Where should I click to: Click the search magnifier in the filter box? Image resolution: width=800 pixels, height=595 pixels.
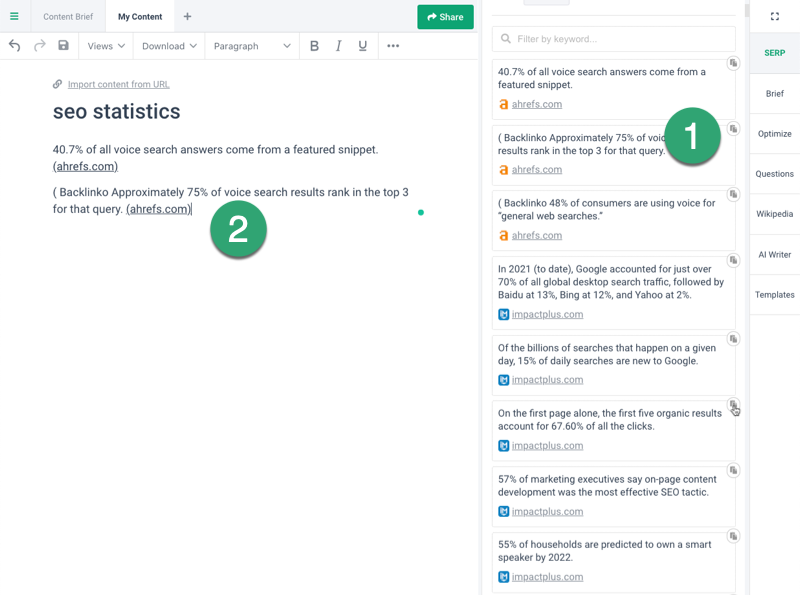pyautogui.click(x=506, y=39)
